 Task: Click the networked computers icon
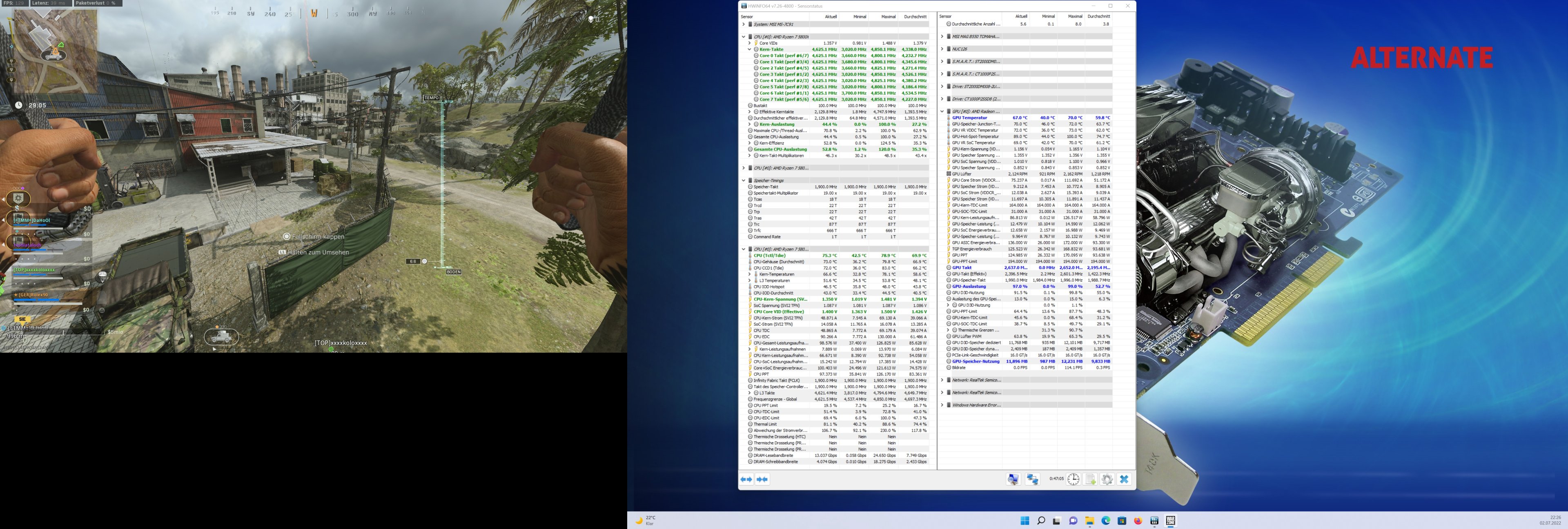[1032, 480]
